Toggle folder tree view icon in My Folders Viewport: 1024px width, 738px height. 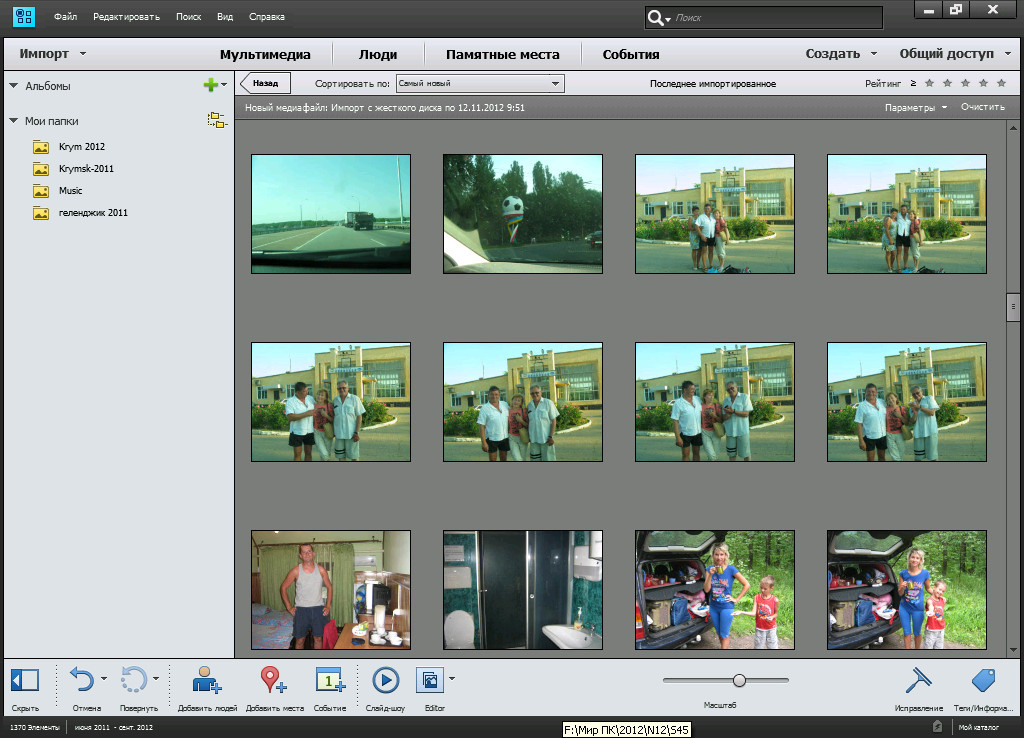tap(216, 121)
